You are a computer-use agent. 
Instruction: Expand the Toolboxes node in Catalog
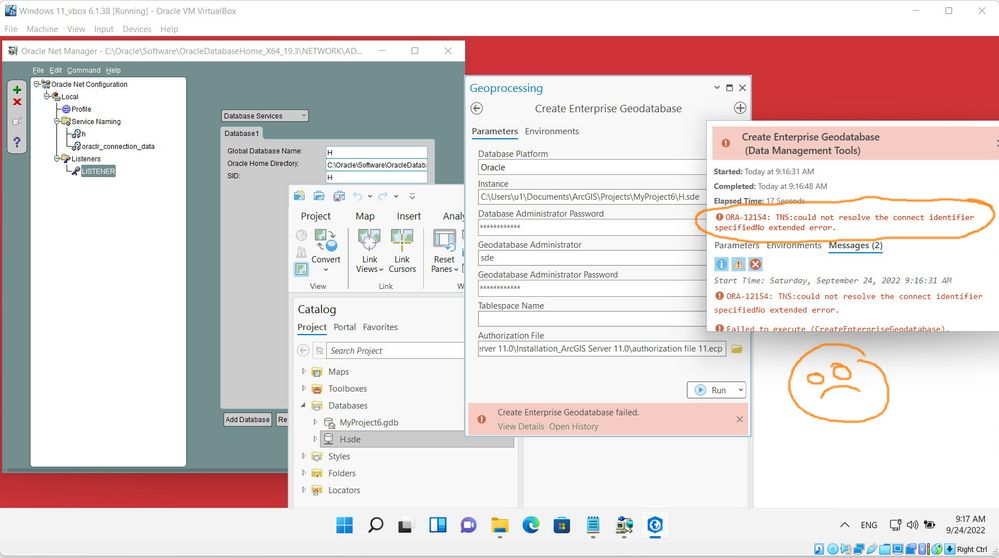tap(303, 388)
